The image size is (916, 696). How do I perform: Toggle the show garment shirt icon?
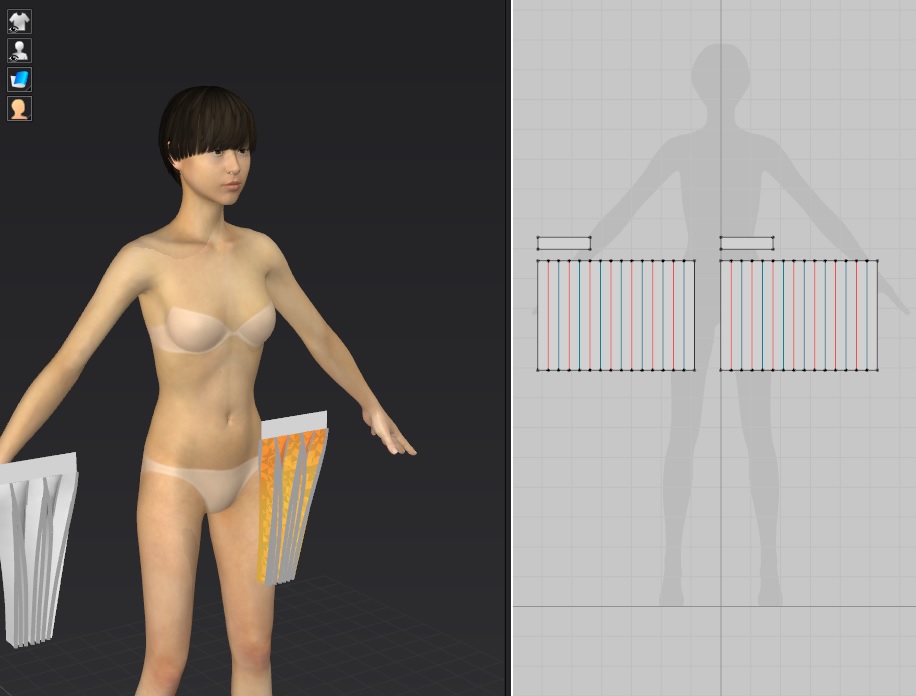click(x=19, y=22)
